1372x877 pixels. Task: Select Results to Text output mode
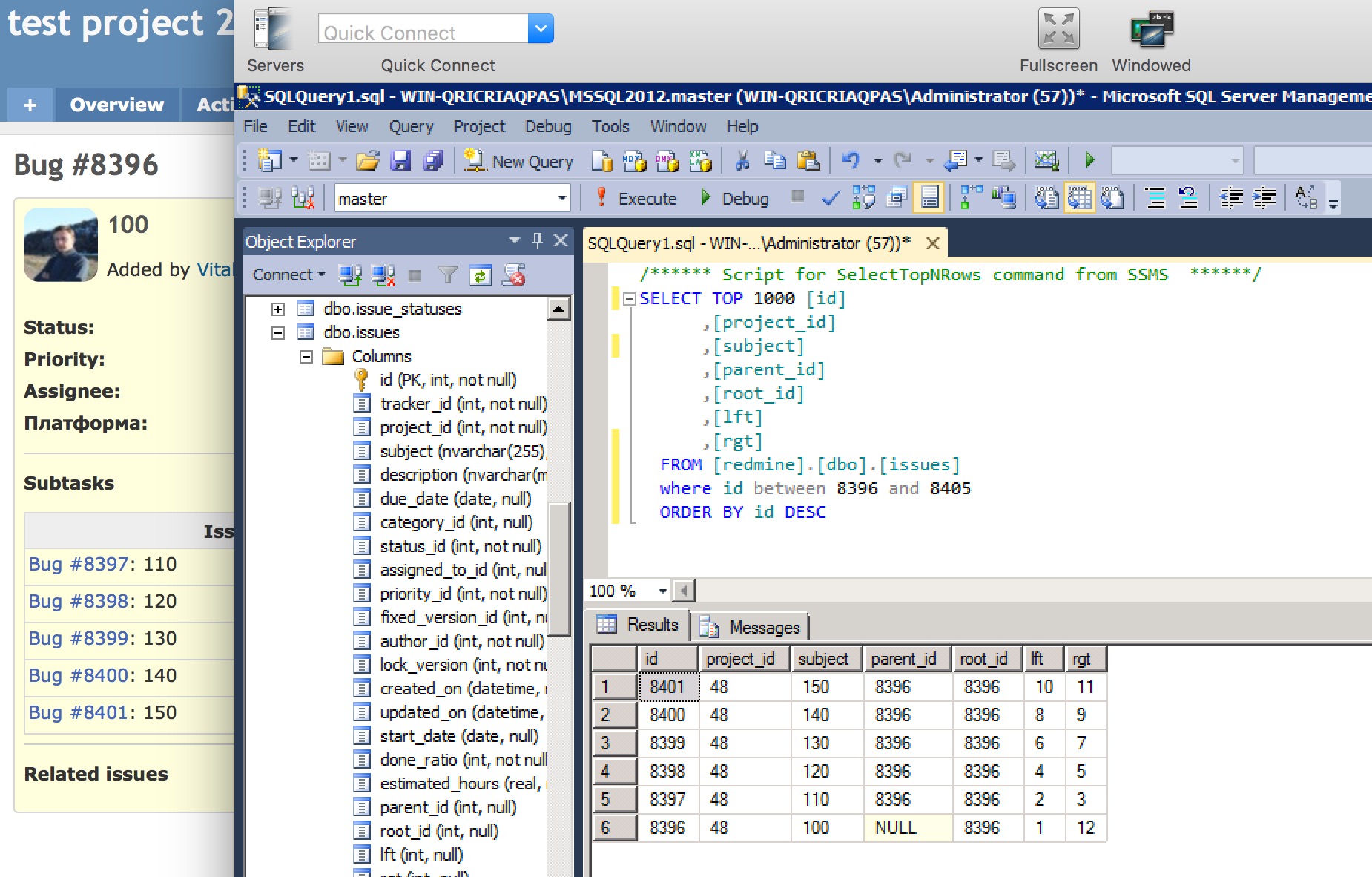coord(1046,198)
